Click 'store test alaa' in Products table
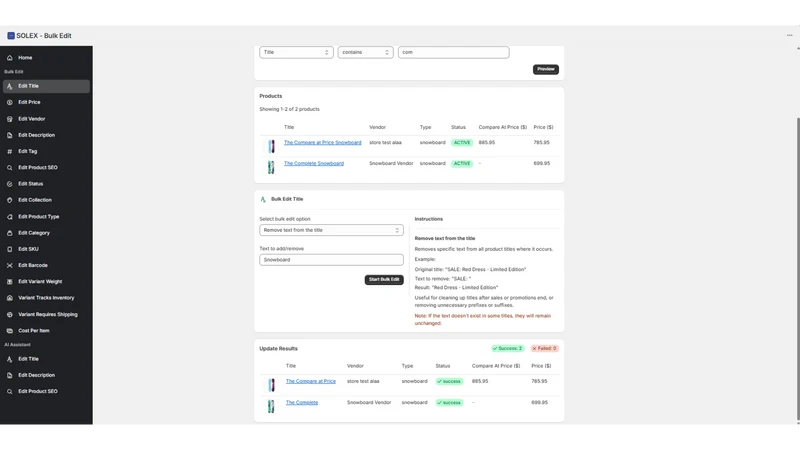The width and height of the screenshot is (800, 450). 385,142
